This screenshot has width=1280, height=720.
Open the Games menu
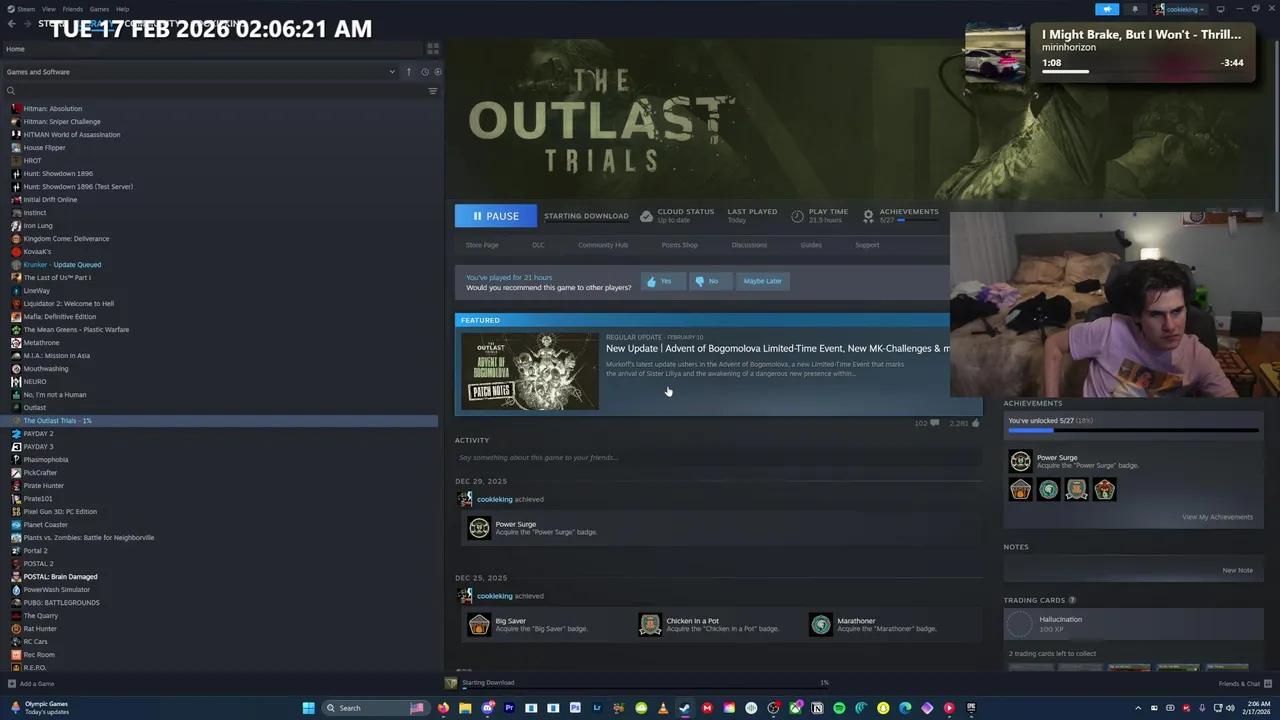click(x=99, y=9)
